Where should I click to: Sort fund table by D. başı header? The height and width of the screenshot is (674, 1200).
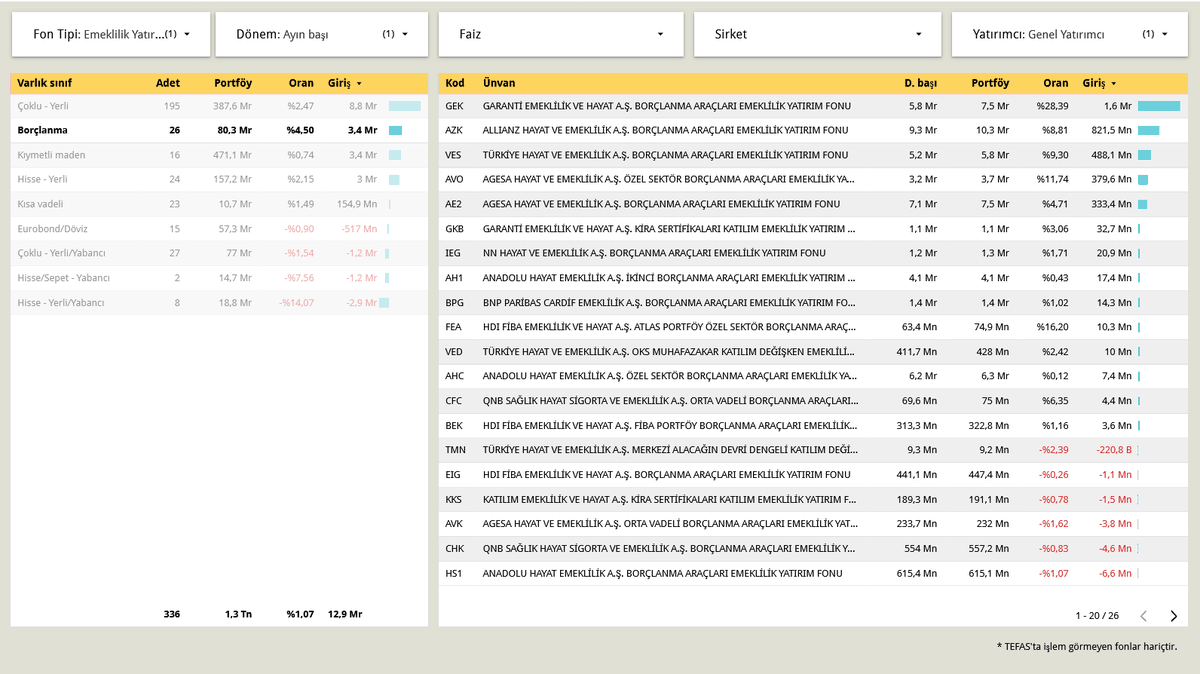921,83
